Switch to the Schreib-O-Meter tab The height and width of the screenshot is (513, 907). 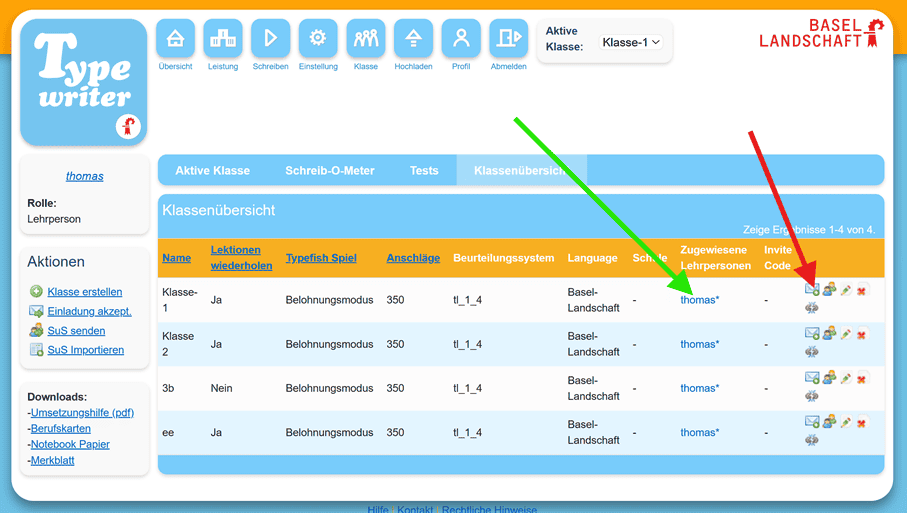329,171
